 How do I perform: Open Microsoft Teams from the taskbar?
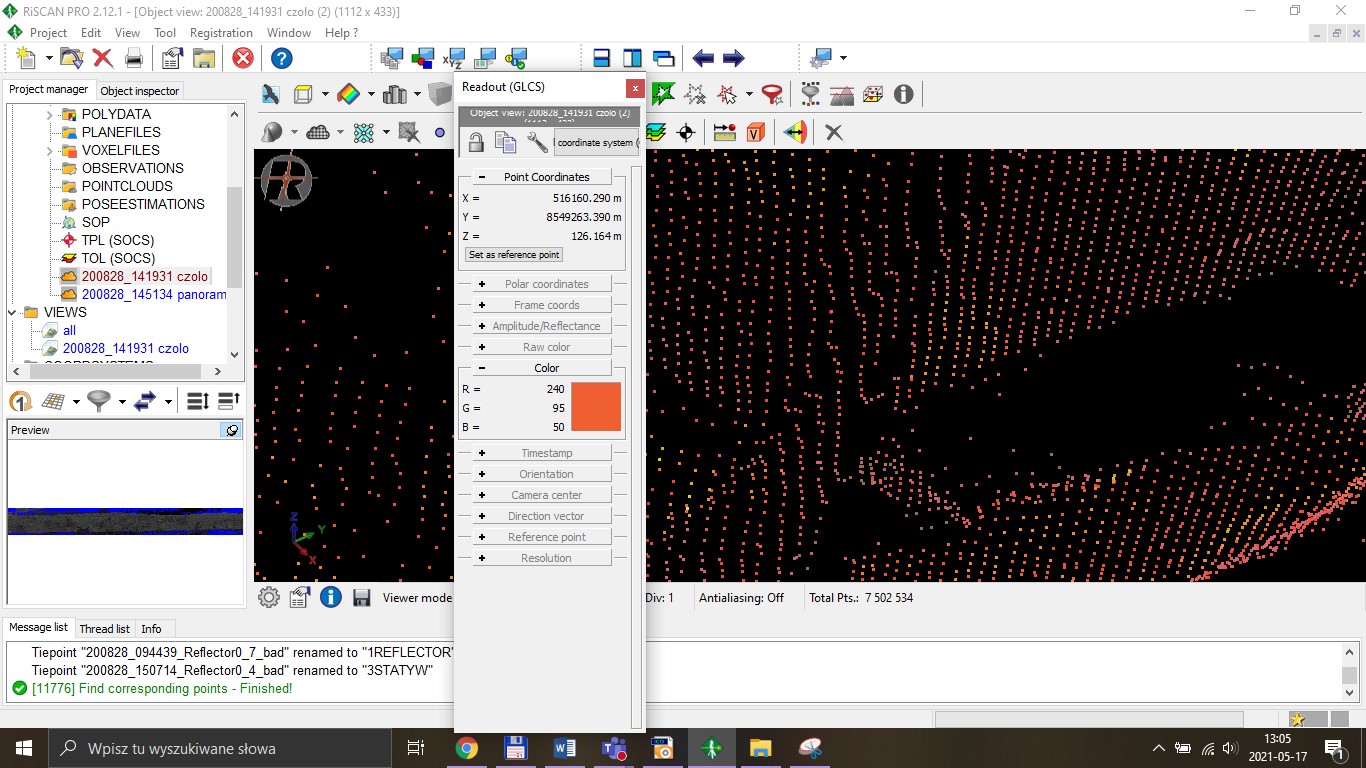(613, 748)
